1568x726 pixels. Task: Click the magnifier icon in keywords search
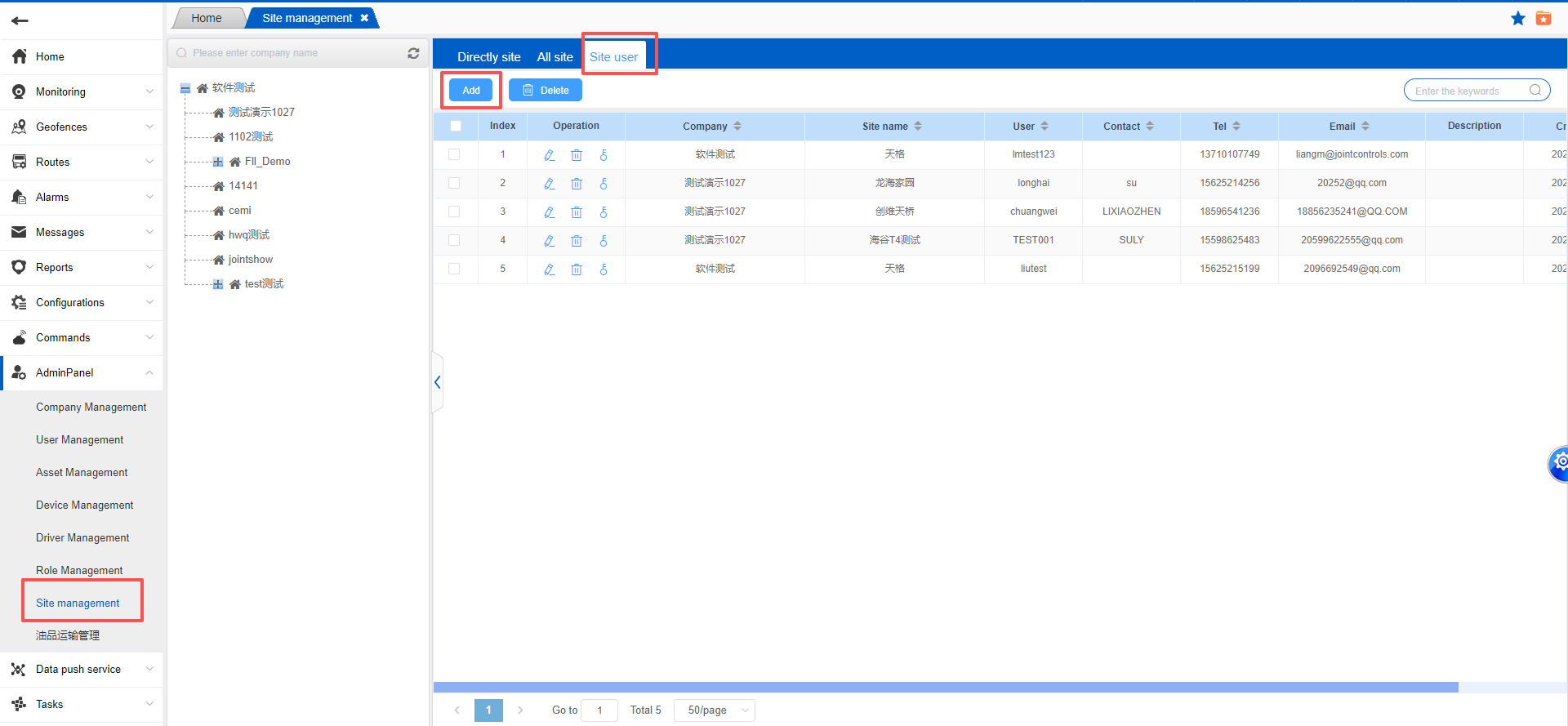1535,91
